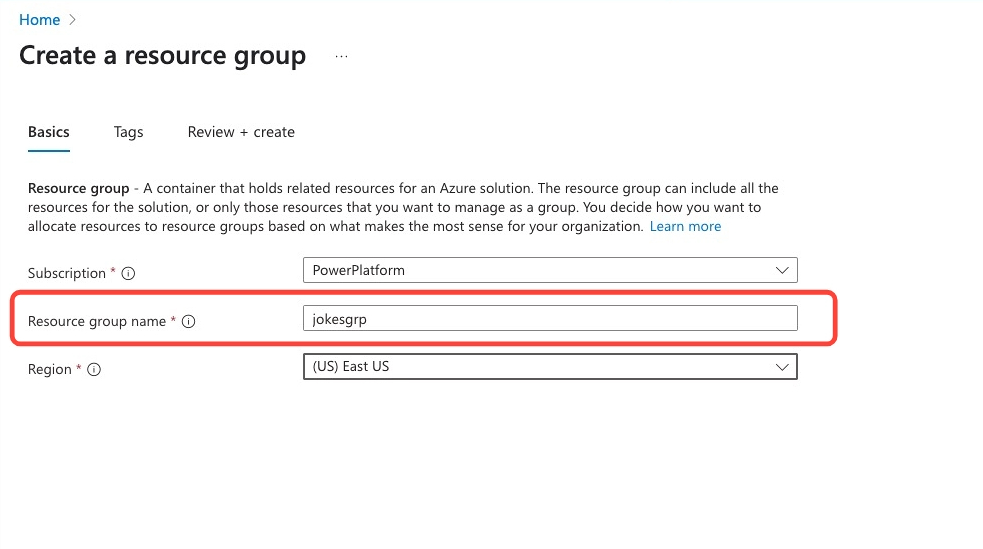Viewport: 983px width, 549px height.
Task: Open the ellipsis more options menu
Action: 341,56
